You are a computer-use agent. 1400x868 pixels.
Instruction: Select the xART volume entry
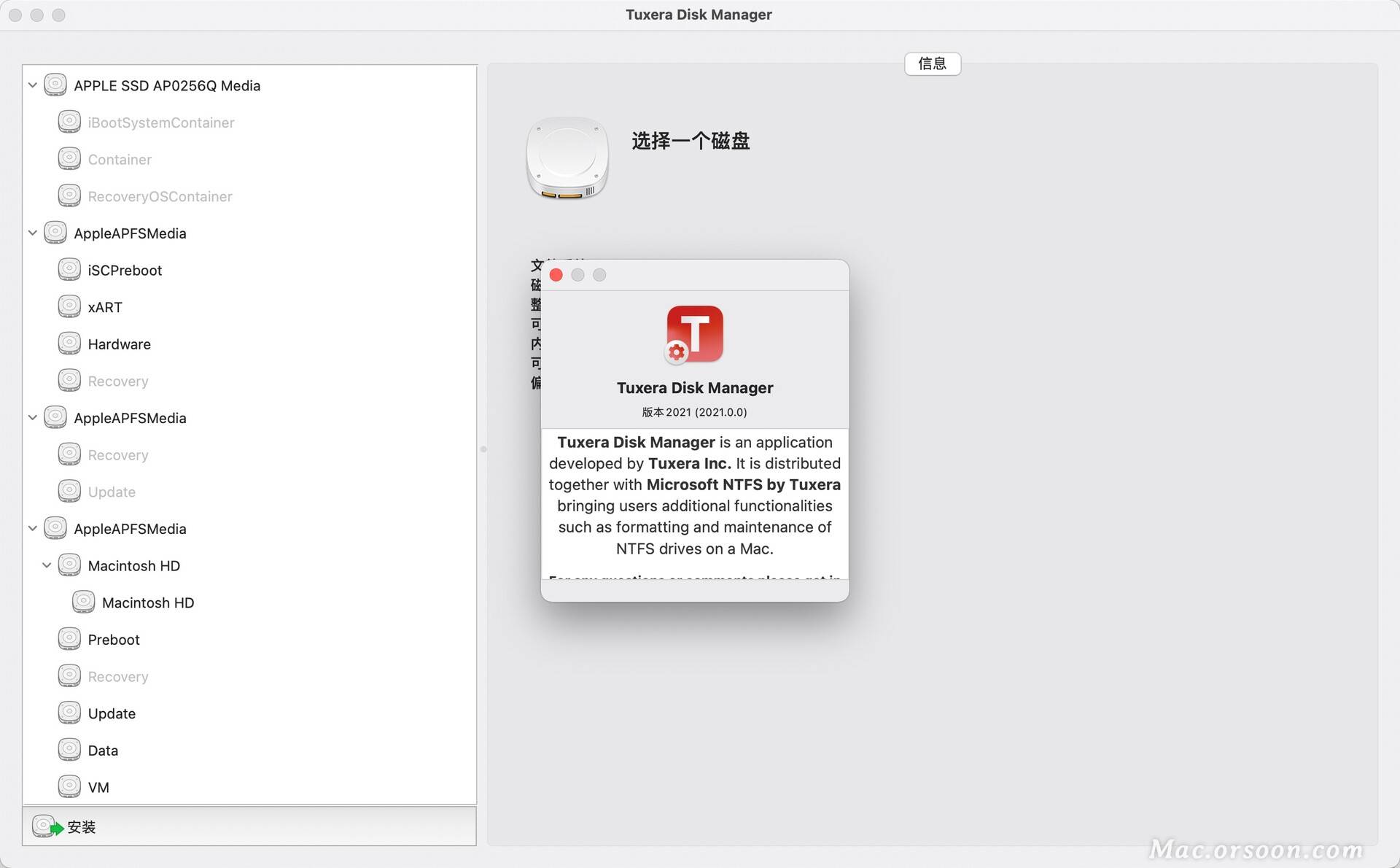pyautogui.click(x=103, y=307)
